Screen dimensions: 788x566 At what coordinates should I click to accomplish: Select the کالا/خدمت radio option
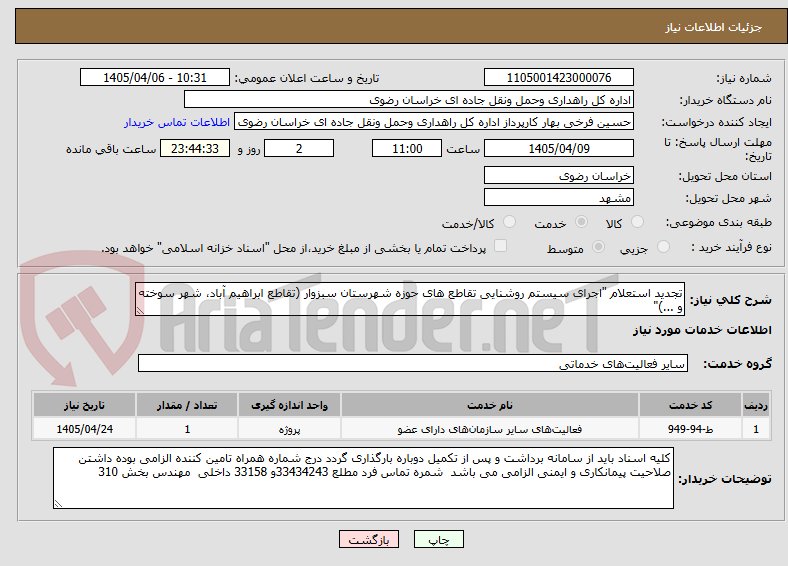click(510, 222)
